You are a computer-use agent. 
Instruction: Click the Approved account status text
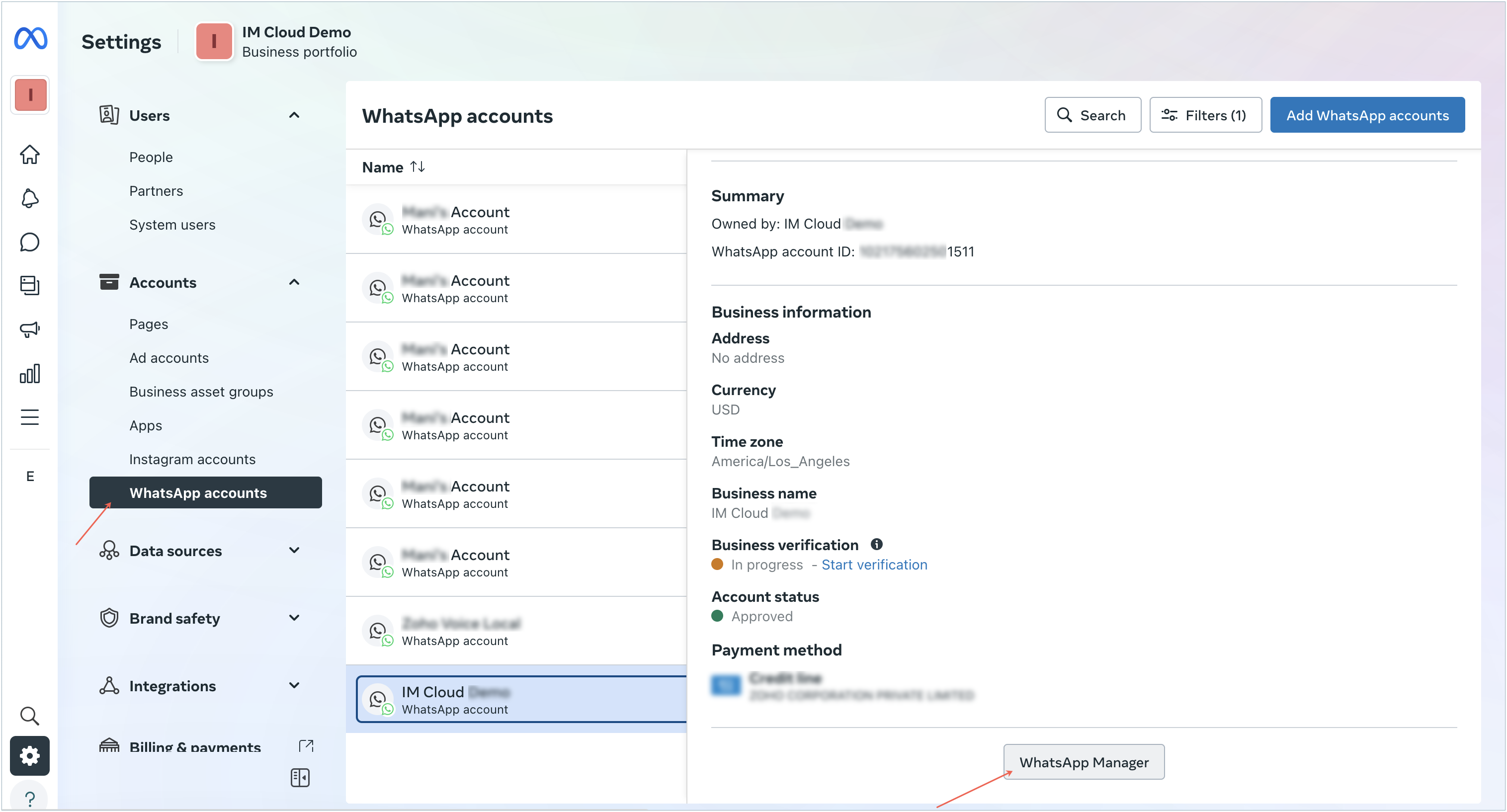coord(761,616)
